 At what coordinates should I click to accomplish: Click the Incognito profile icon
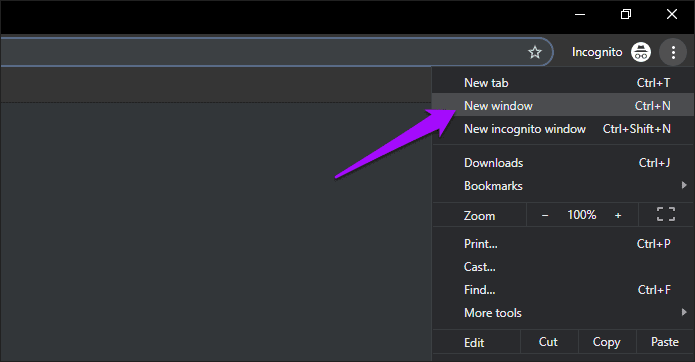(641, 52)
